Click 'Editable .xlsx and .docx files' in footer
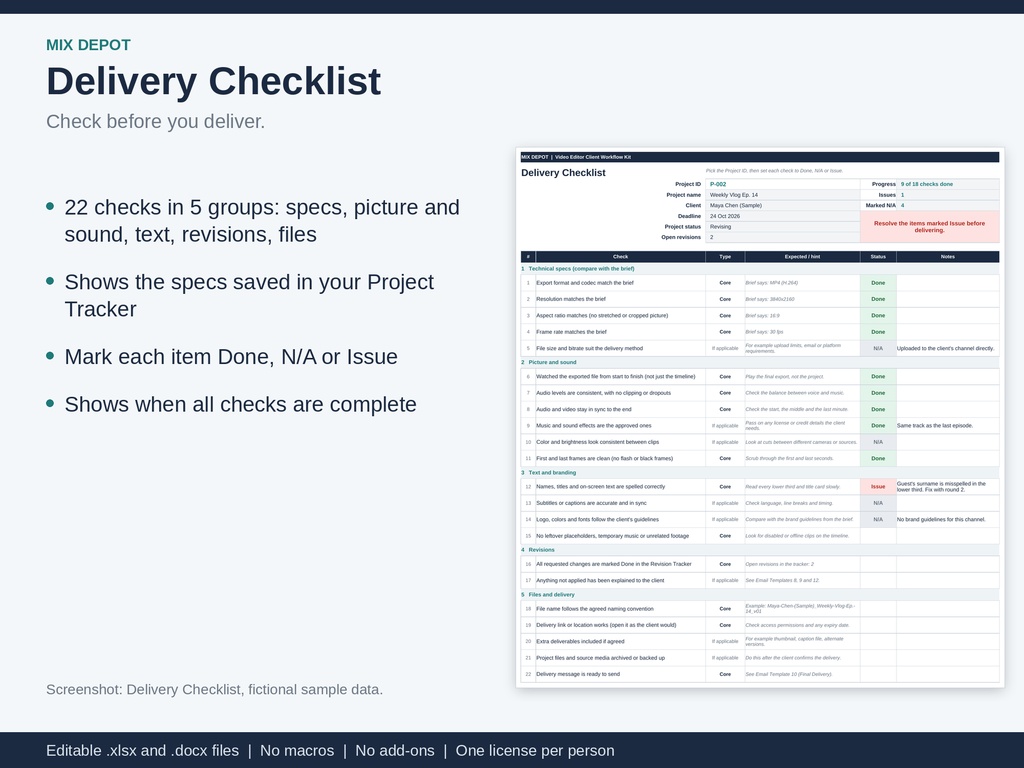1024x768 pixels. 142,751
